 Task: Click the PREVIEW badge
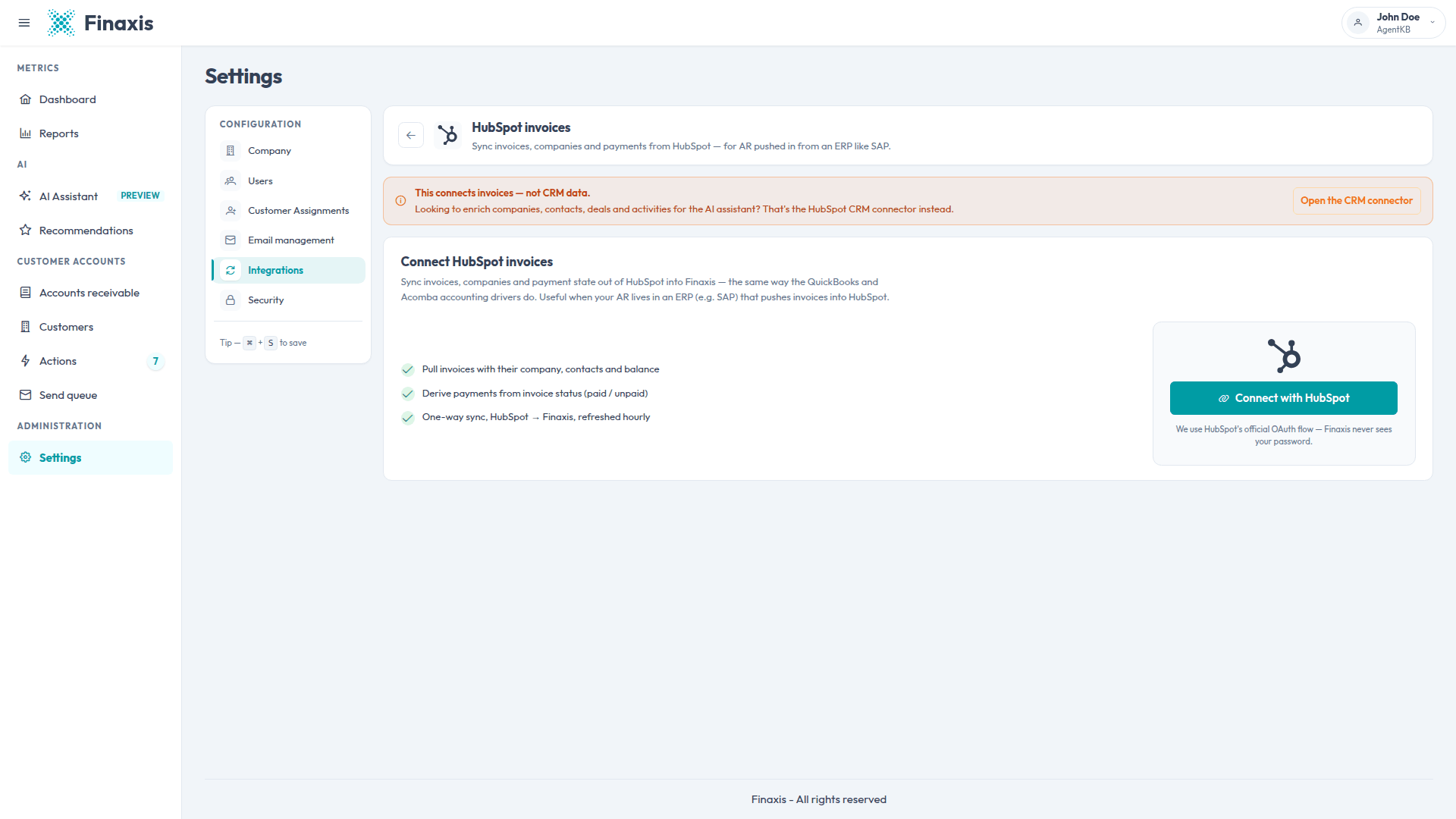point(140,196)
